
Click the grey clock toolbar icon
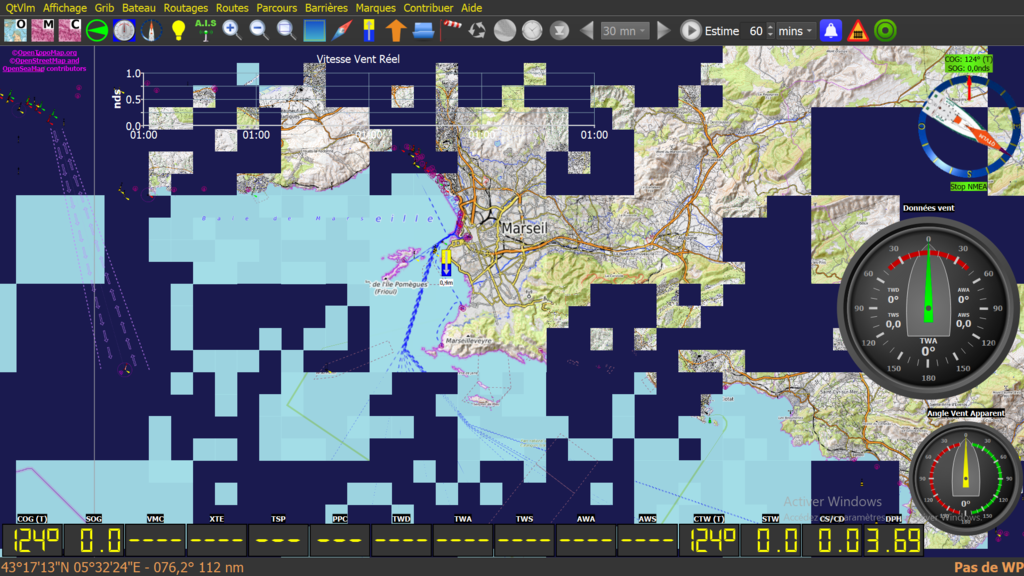click(x=532, y=31)
